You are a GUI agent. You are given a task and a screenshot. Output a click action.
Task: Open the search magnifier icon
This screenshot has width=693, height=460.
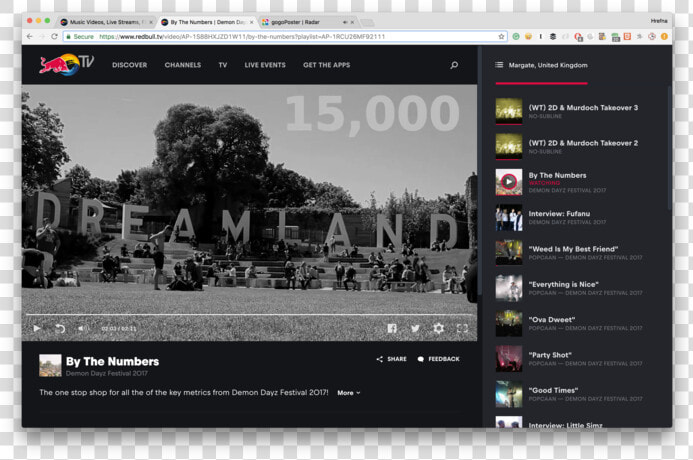454,65
